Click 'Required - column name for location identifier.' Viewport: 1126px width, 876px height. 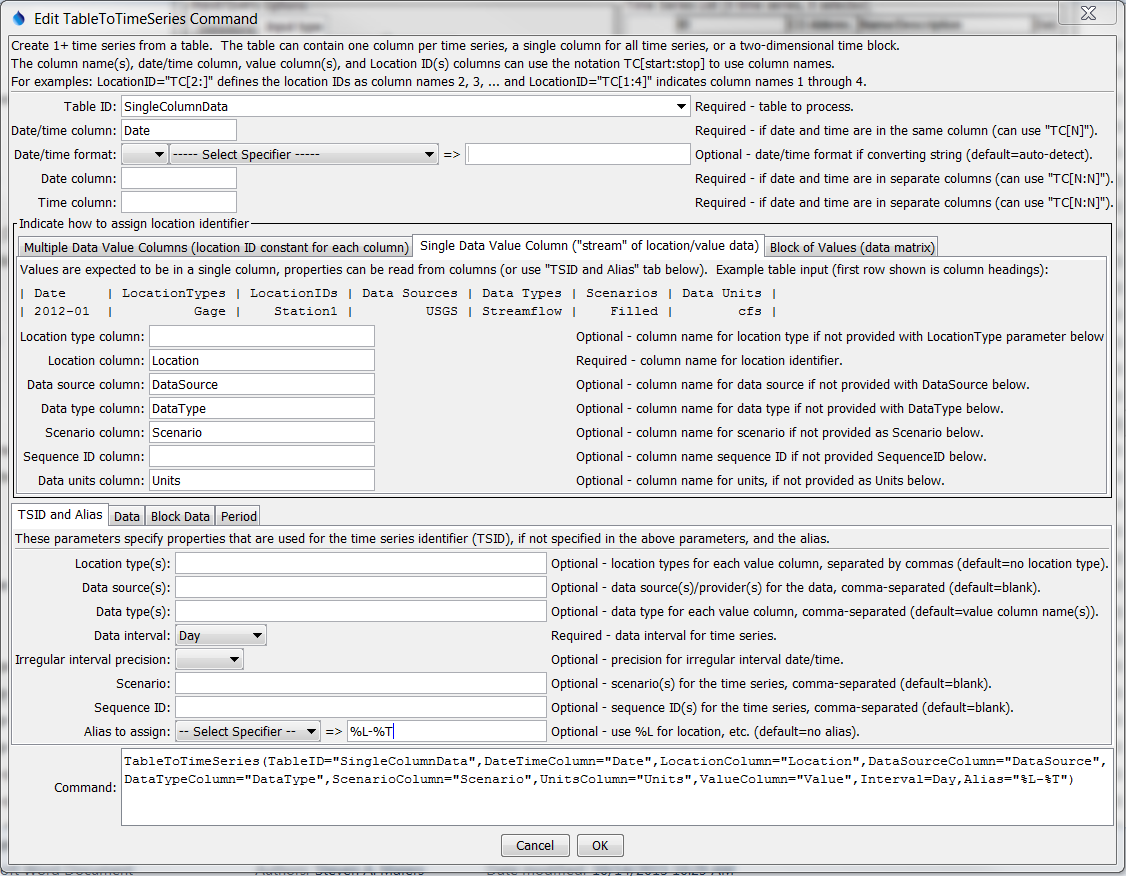[709, 360]
